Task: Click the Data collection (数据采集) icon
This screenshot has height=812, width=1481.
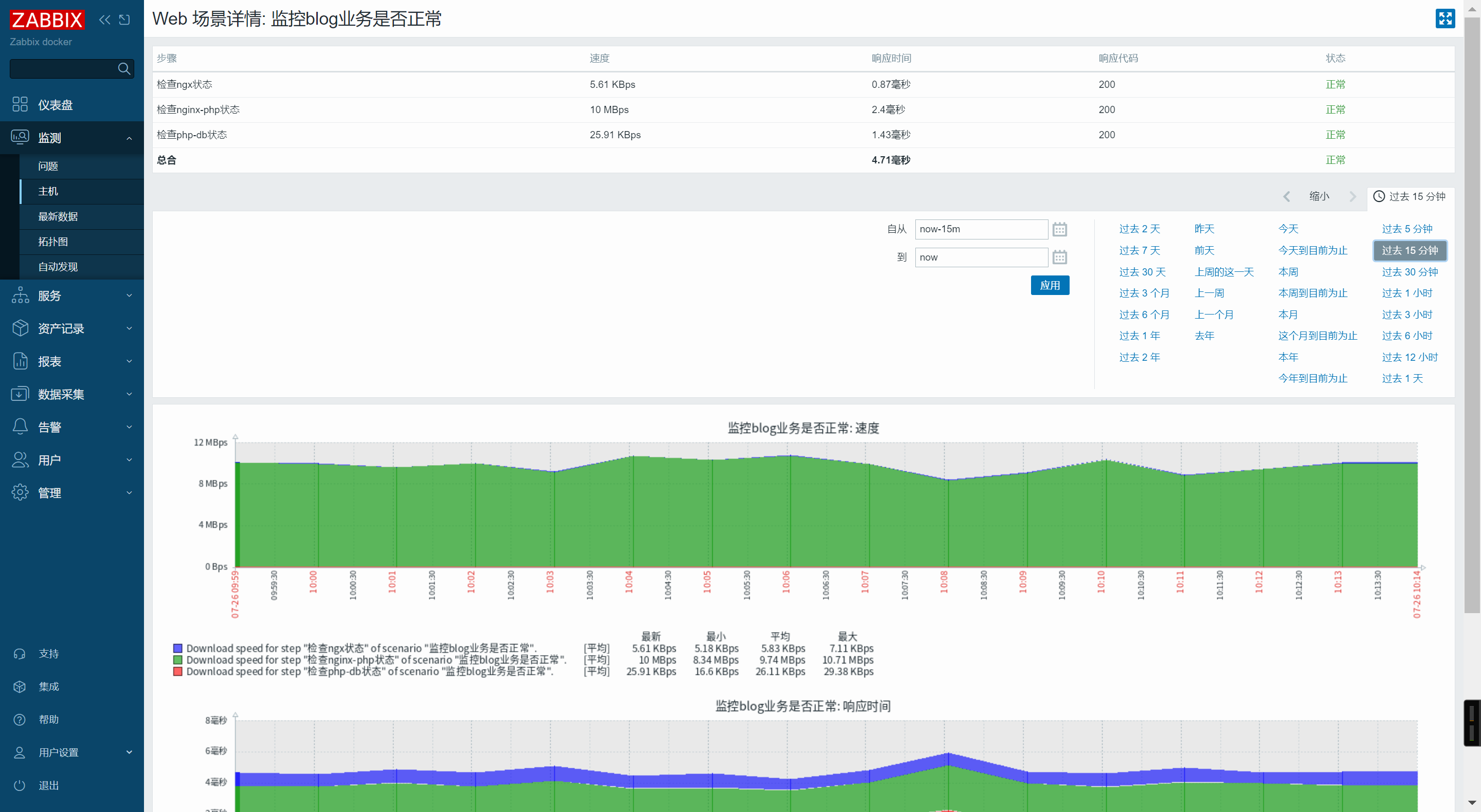Action: coord(20,394)
